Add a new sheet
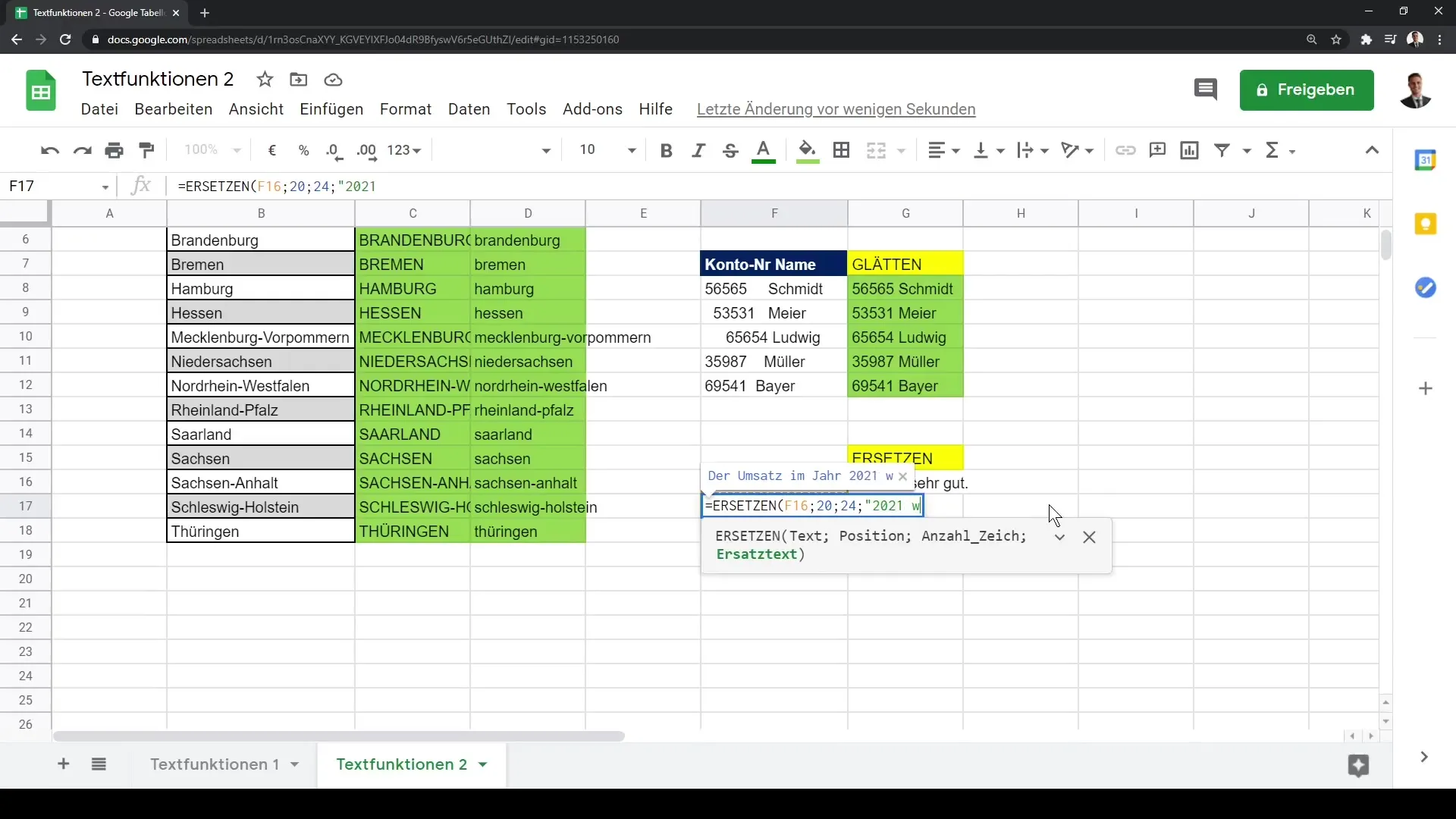The width and height of the screenshot is (1456, 819). coord(64,764)
